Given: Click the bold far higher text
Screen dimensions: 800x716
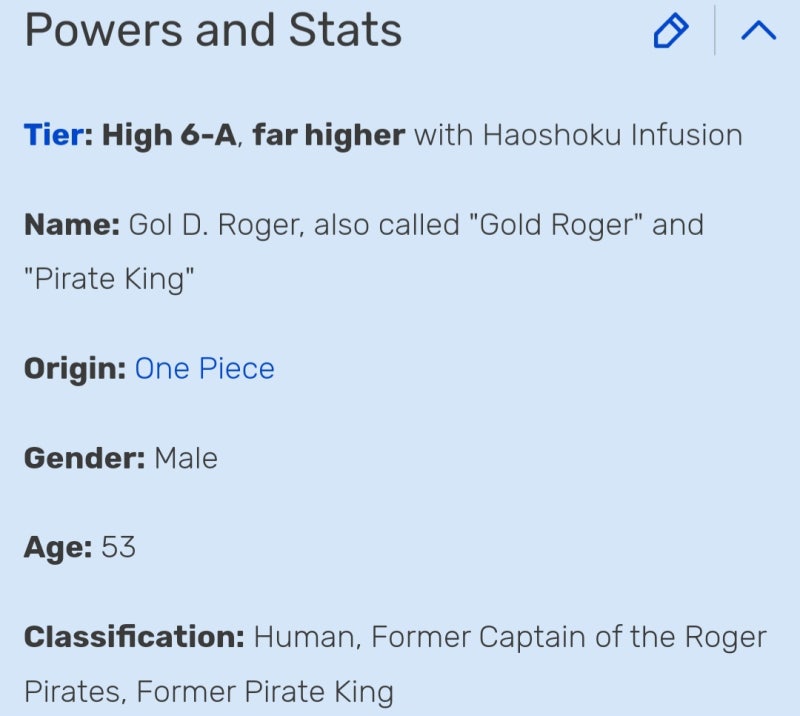Looking at the screenshot, I should [328, 134].
